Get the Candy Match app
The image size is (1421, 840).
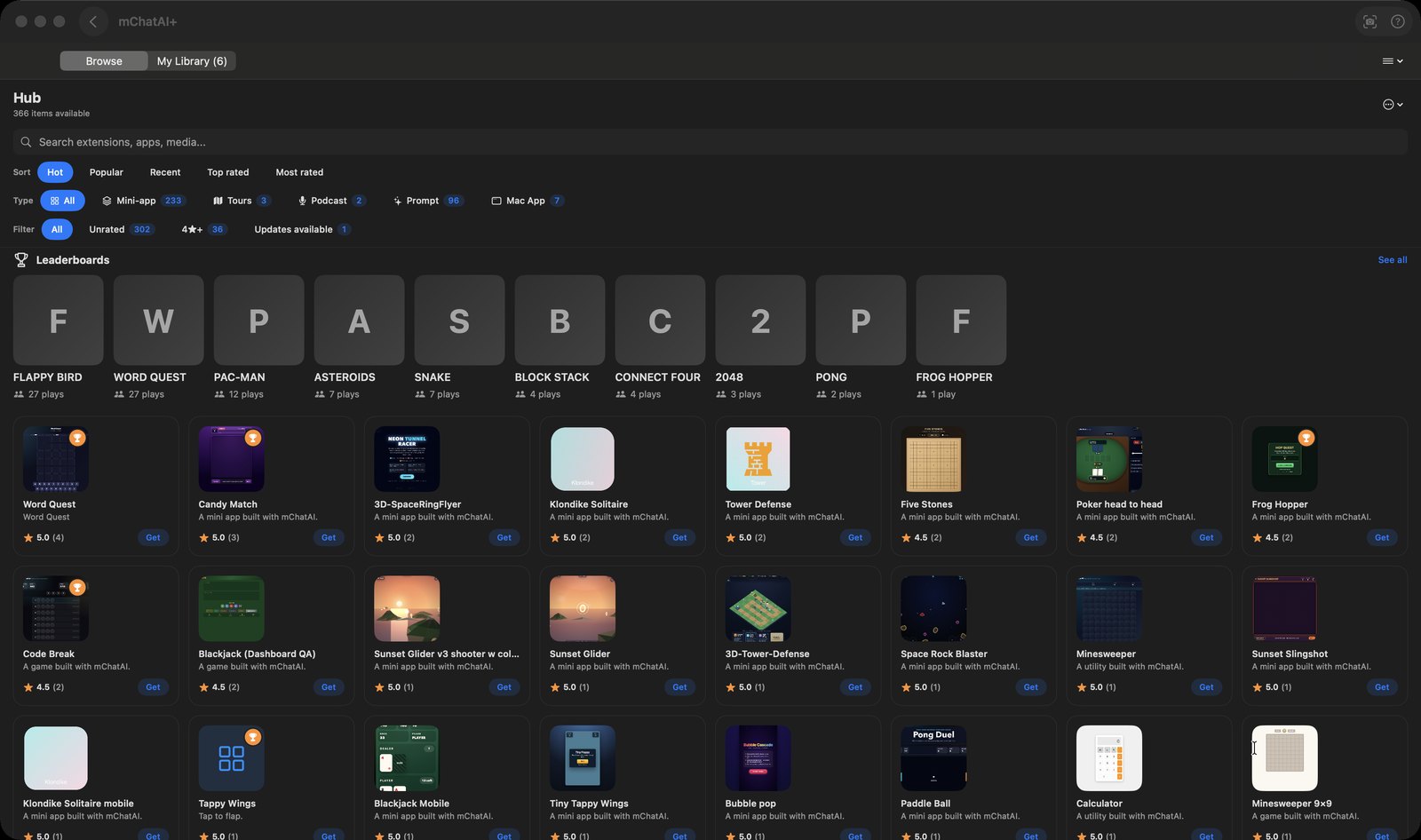[329, 537]
